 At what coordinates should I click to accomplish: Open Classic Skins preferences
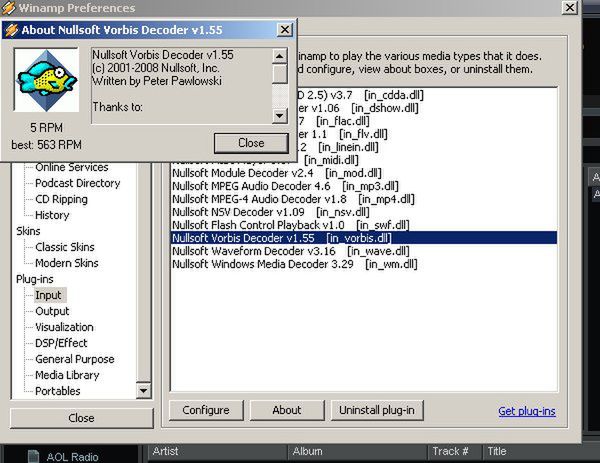65,247
